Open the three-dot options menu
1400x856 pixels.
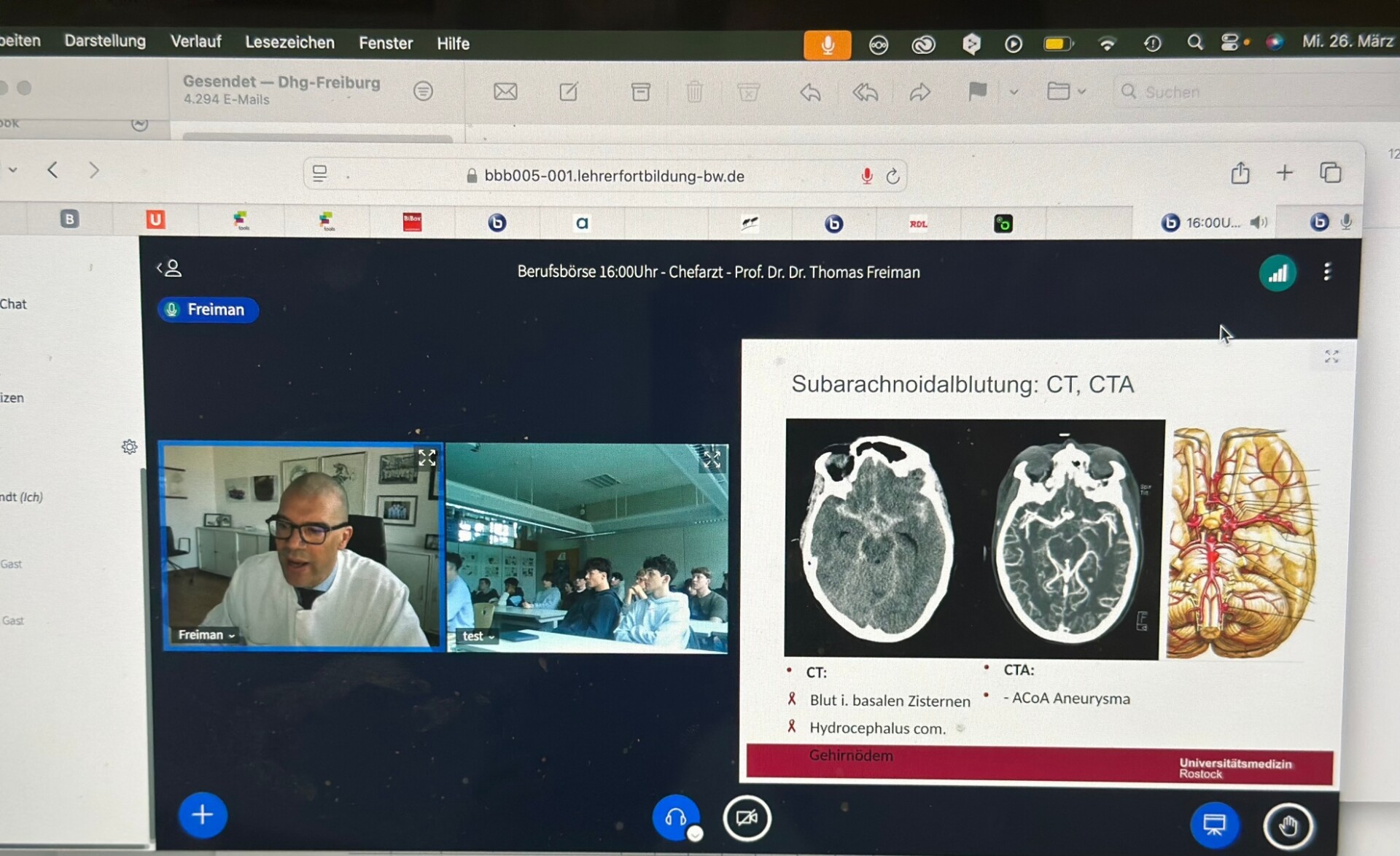1327,272
